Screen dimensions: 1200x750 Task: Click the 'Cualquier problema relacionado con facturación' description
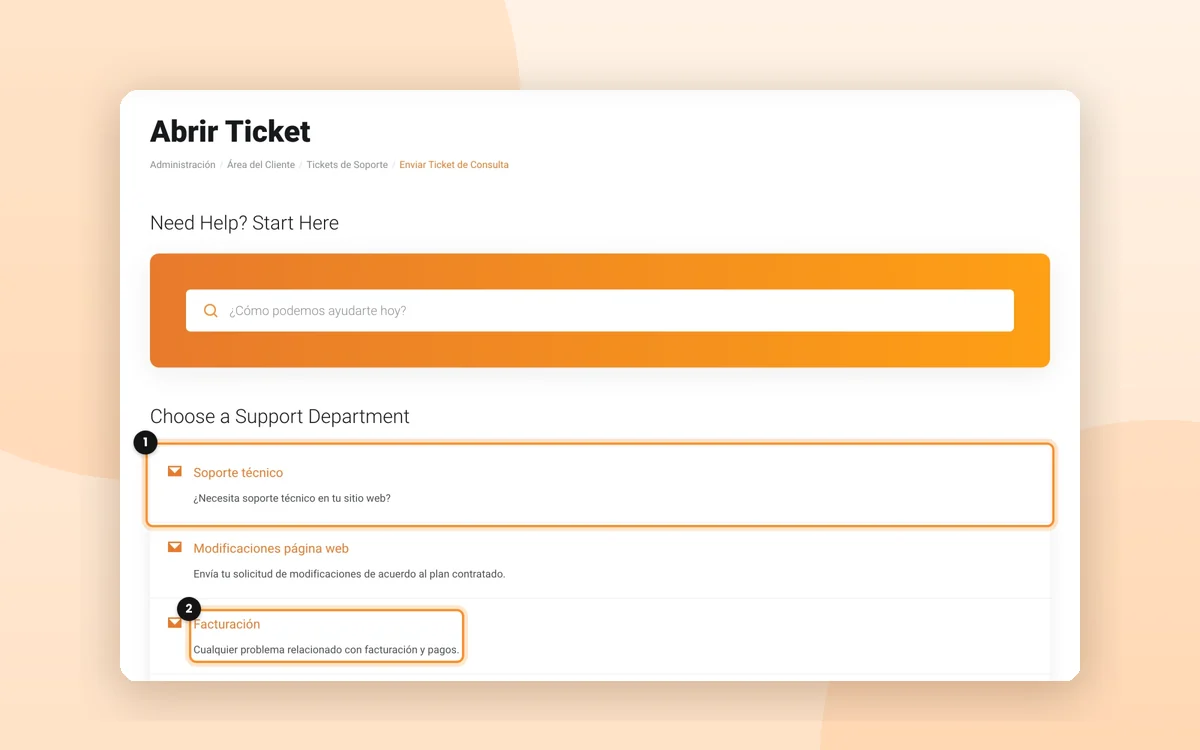click(326, 650)
